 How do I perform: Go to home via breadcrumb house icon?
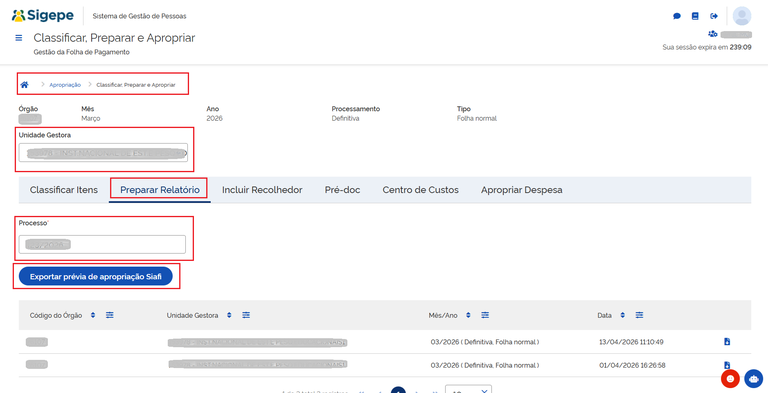tap(24, 85)
